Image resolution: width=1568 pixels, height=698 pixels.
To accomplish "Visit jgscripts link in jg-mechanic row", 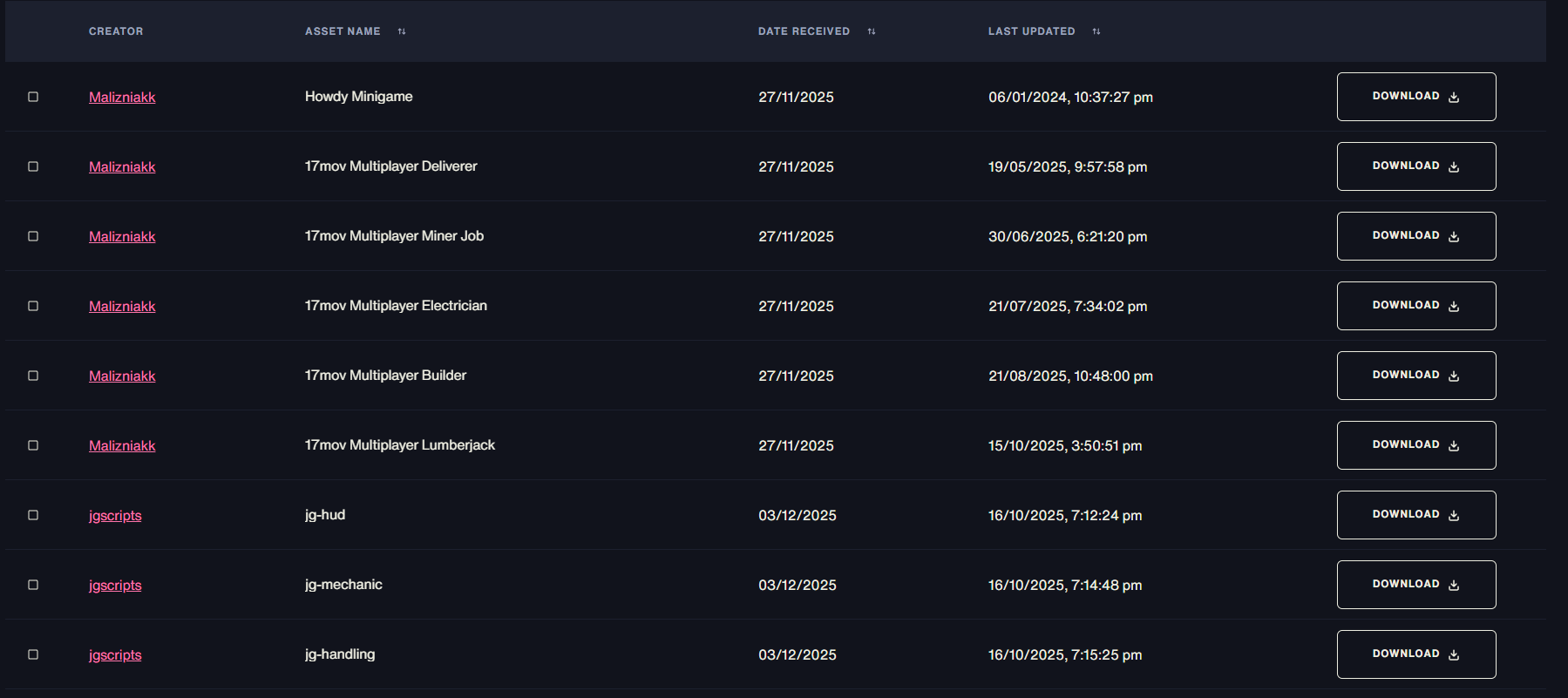I will pos(115,586).
